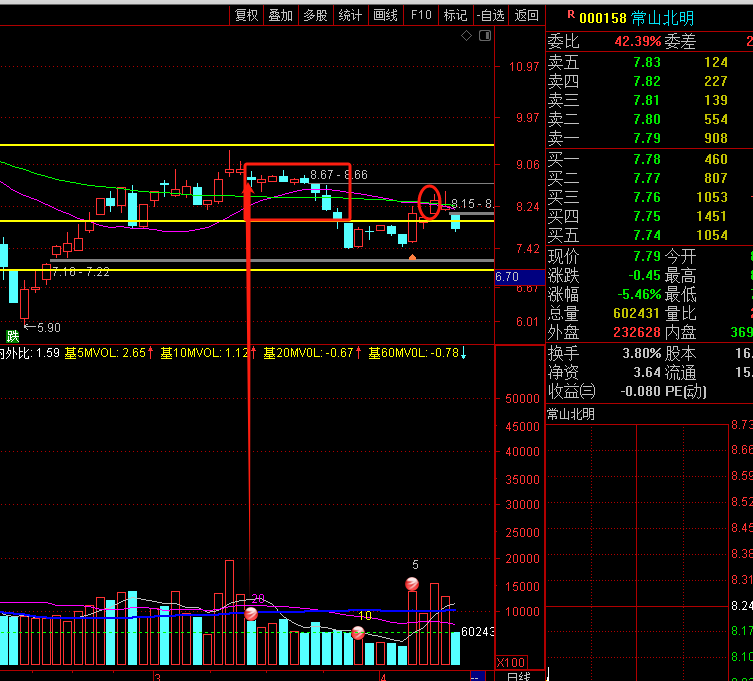Click stock code 000158
The height and width of the screenshot is (681, 753).
603,18
